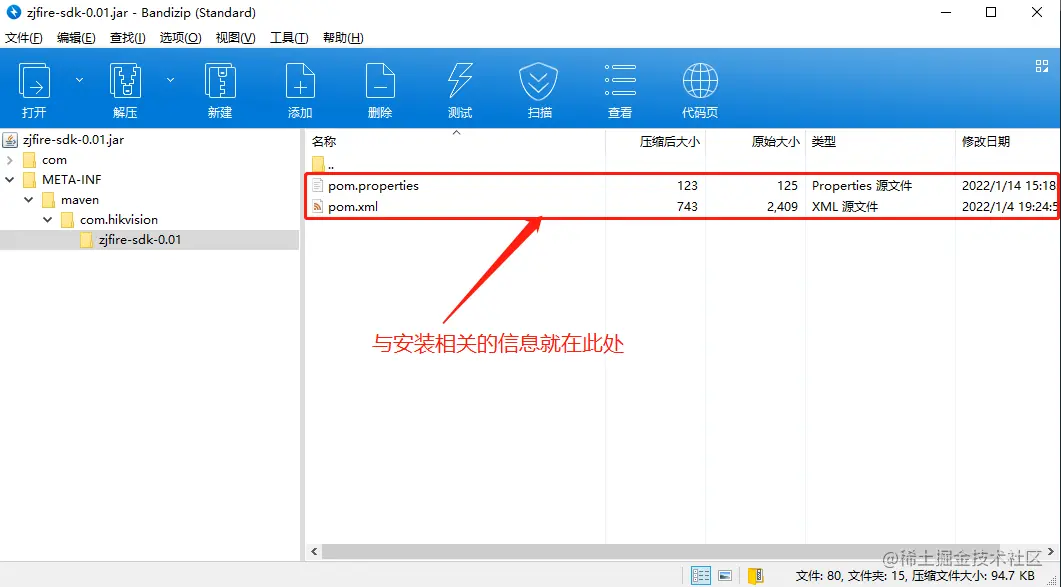Image resolution: width=1061 pixels, height=587 pixels.
Task: Click the 125 original size value
Action: [x=788, y=186]
